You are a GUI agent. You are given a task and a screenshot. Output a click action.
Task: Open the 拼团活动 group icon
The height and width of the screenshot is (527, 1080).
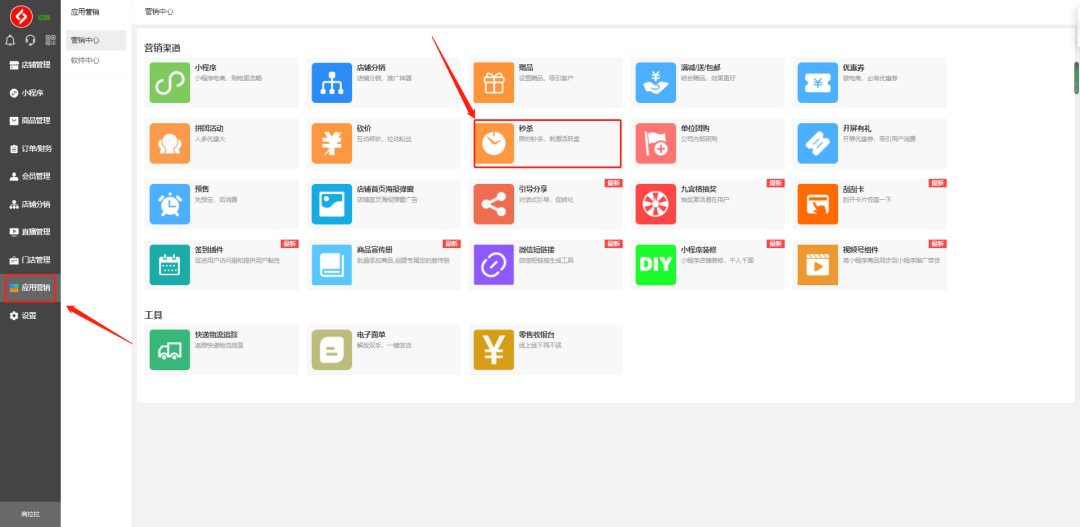tap(169, 143)
